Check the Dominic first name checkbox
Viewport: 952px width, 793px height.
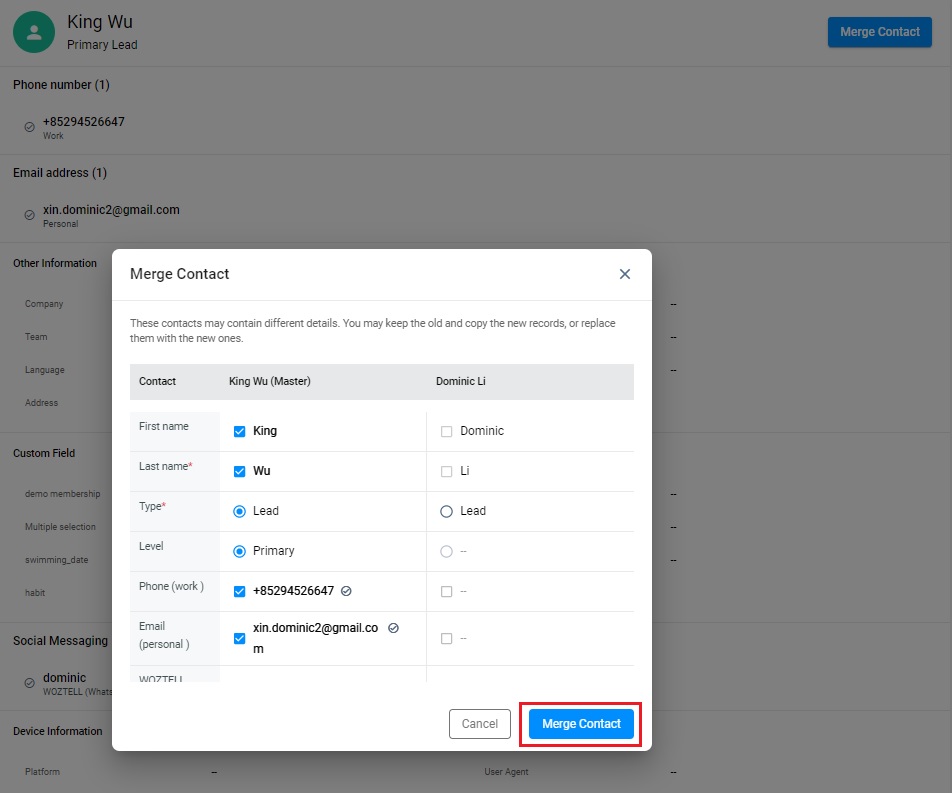click(x=447, y=431)
